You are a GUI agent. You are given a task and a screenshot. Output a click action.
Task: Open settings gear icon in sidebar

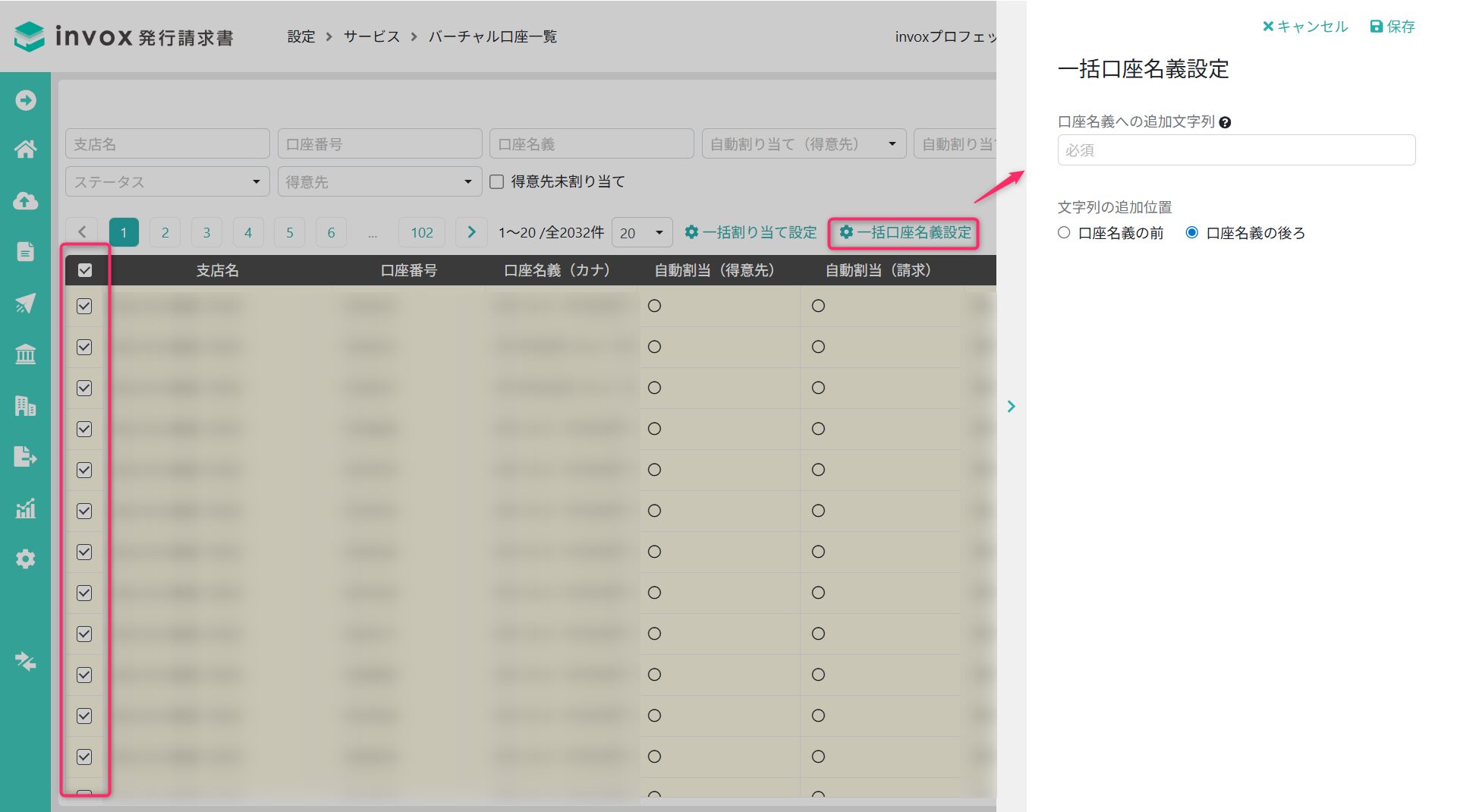(x=25, y=559)
